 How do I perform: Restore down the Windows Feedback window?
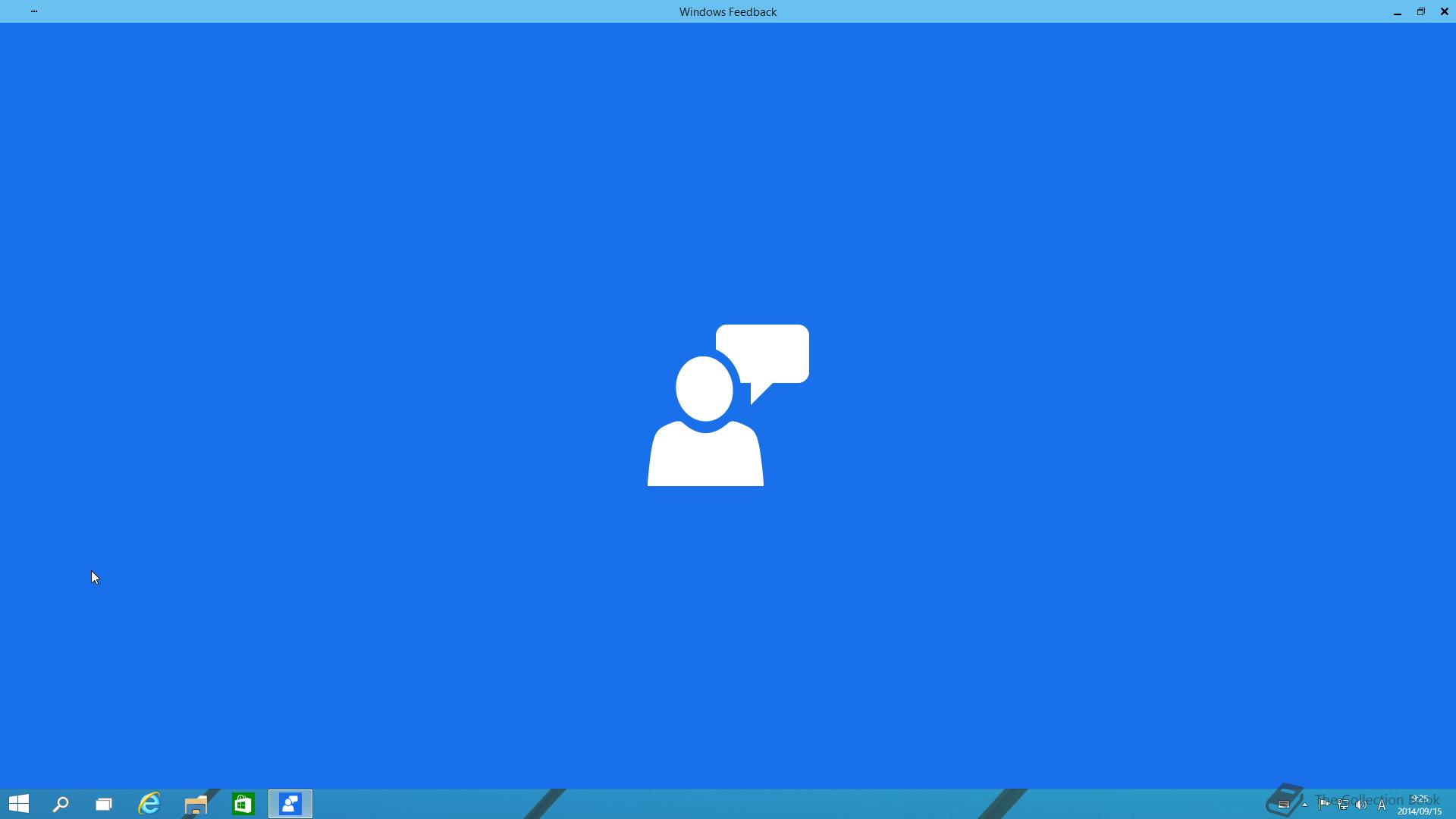(x=1421, y=11)
